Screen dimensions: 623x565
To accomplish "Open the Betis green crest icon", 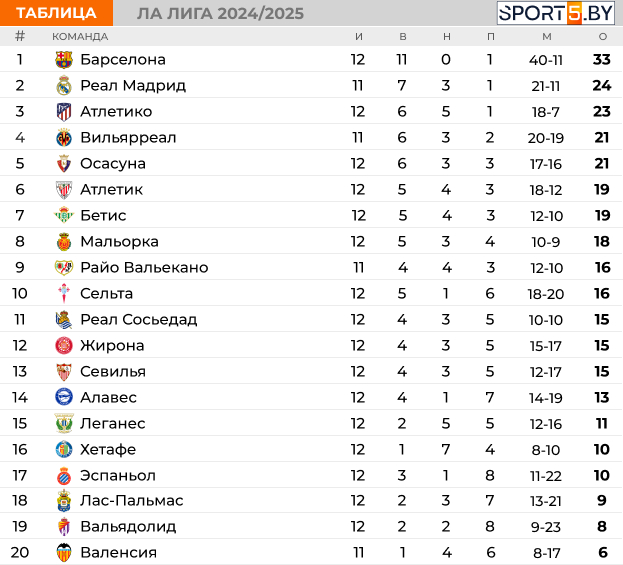I will (x=64, y=215).
